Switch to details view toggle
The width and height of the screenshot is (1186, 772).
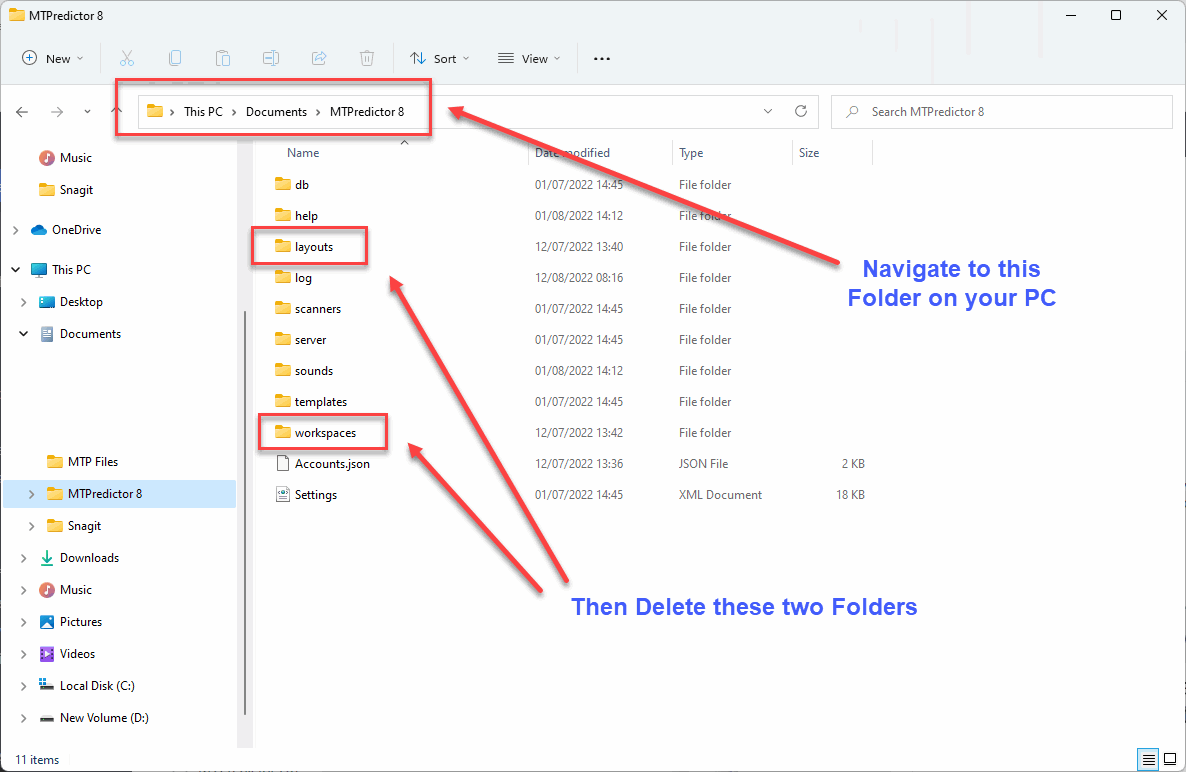(1147, 759)
